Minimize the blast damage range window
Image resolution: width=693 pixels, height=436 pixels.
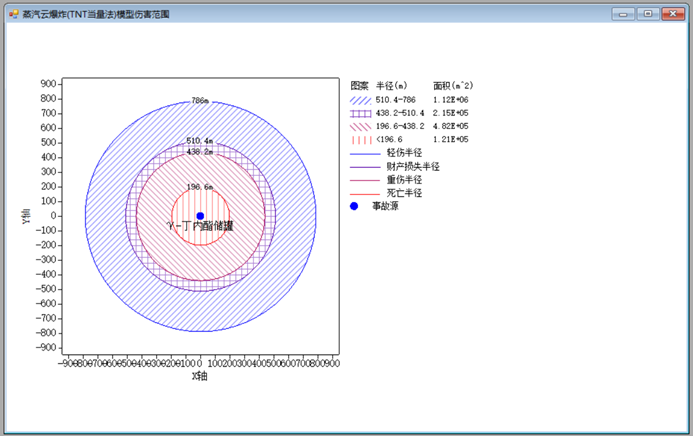tap(623, 14)
